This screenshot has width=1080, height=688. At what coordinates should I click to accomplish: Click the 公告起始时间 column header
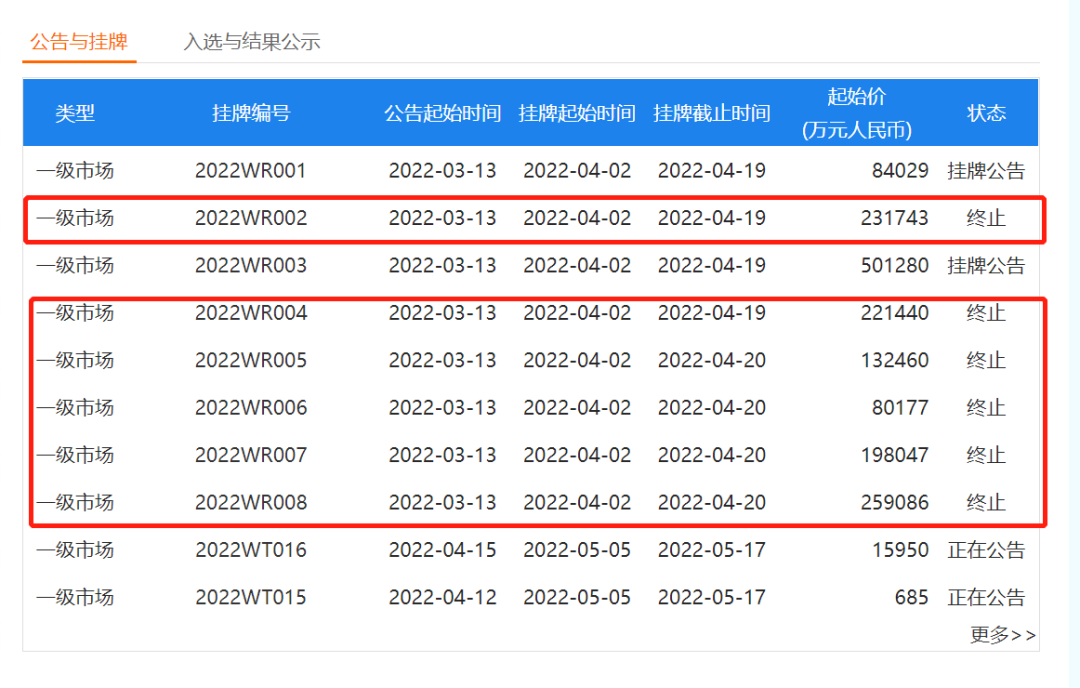pyautogui.click(x=442, y=113)
